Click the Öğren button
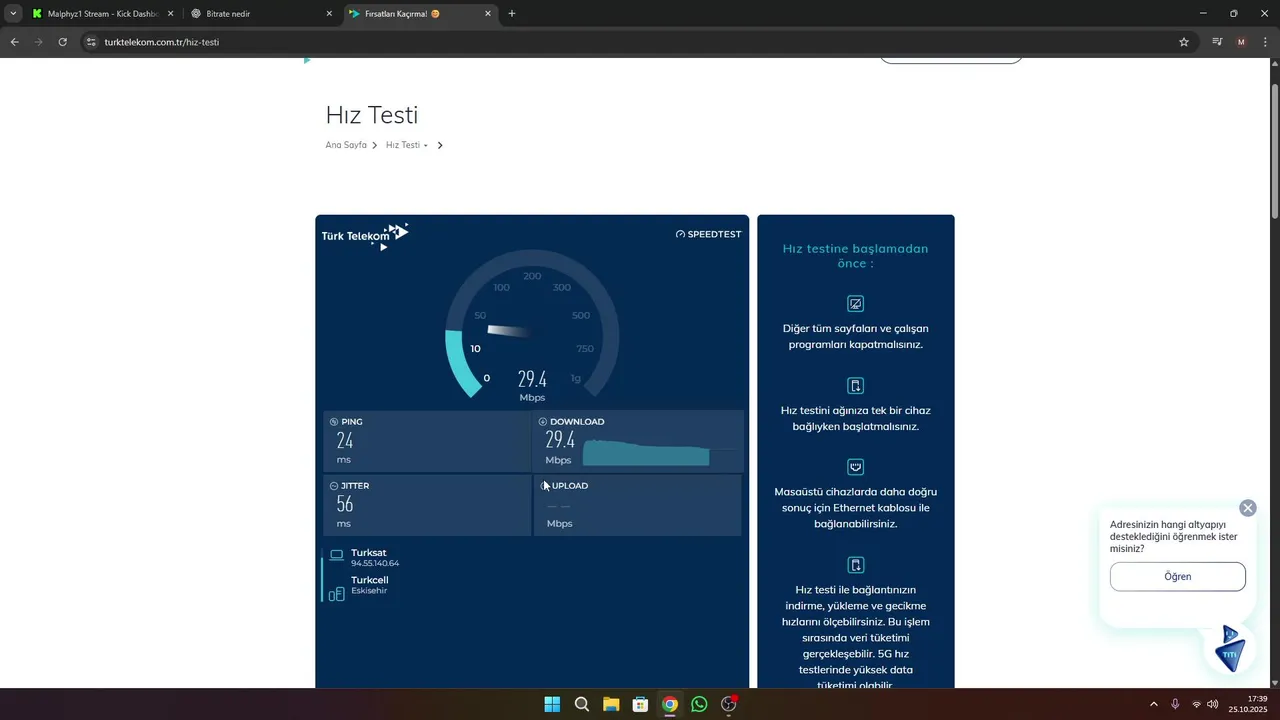This screenshot has width=1280, height=720. [x=1178, y=577]
